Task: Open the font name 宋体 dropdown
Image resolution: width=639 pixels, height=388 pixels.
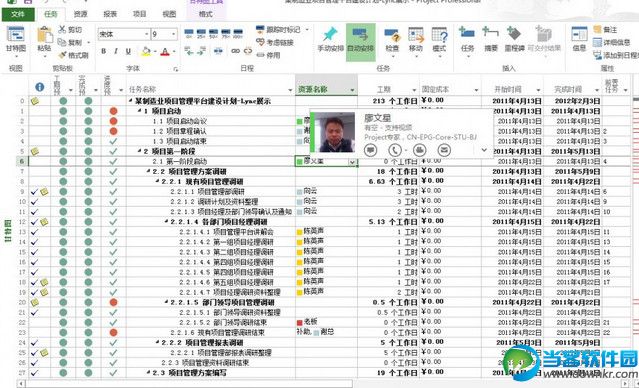Action: coord(146,34)
